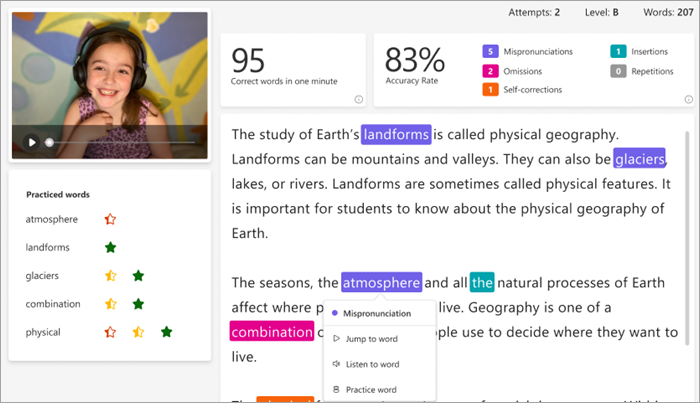Click the orange Self-corrections count badge
The image size is (700, 403).
pyautogui.click(x=490, y=90)
